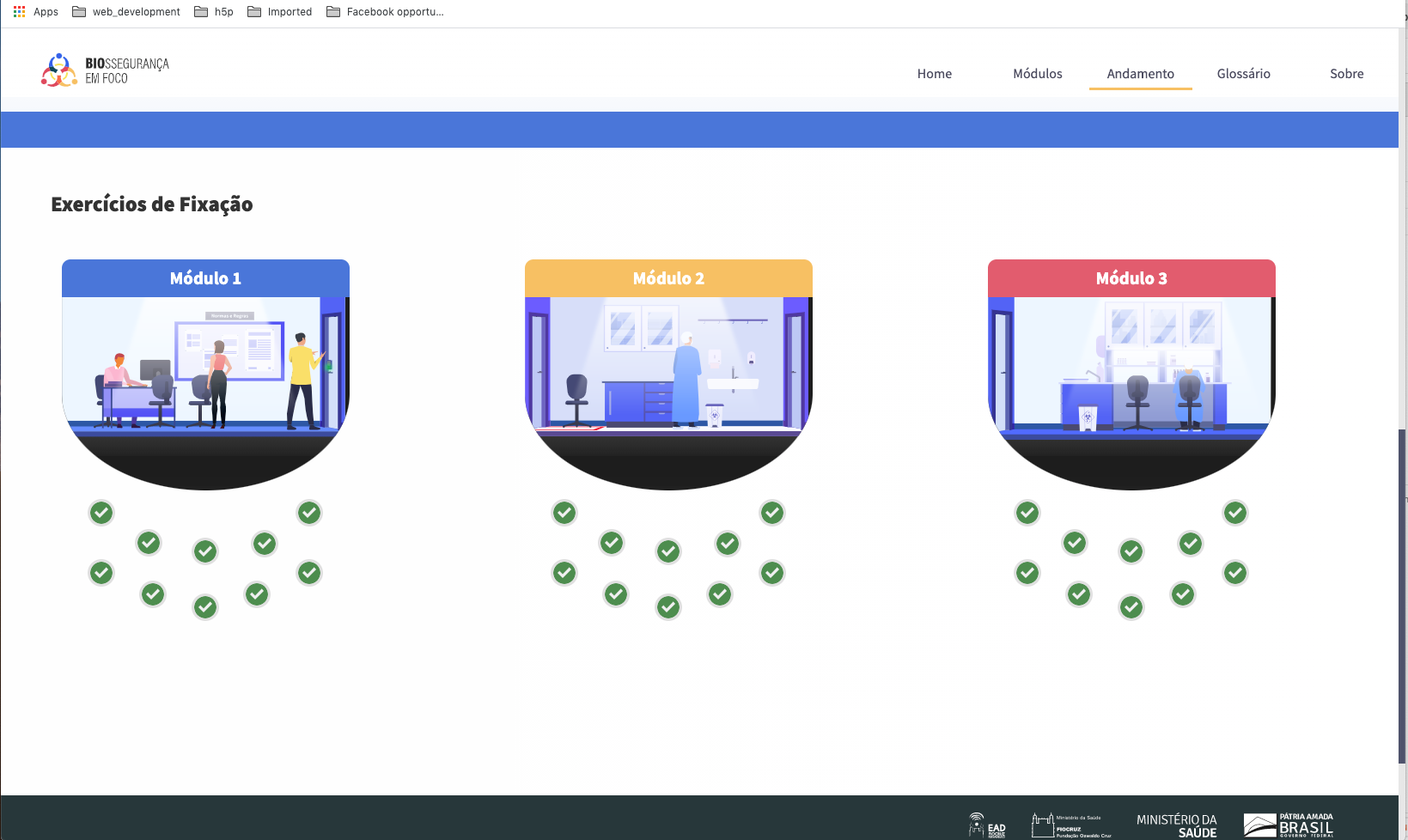Open the Módulo 1 office illustration
Screen dimensions: 1408x840
(x=205, y=378)
